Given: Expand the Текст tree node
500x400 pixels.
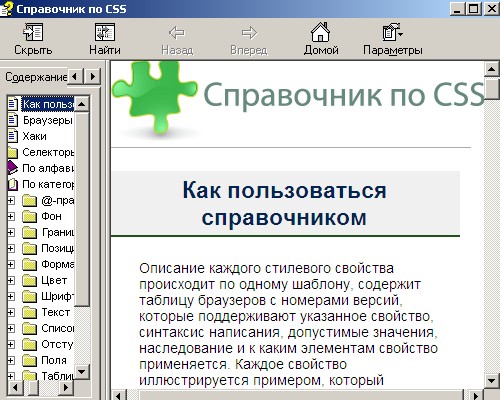Looking at the screenshot, I should pos(11,312).
